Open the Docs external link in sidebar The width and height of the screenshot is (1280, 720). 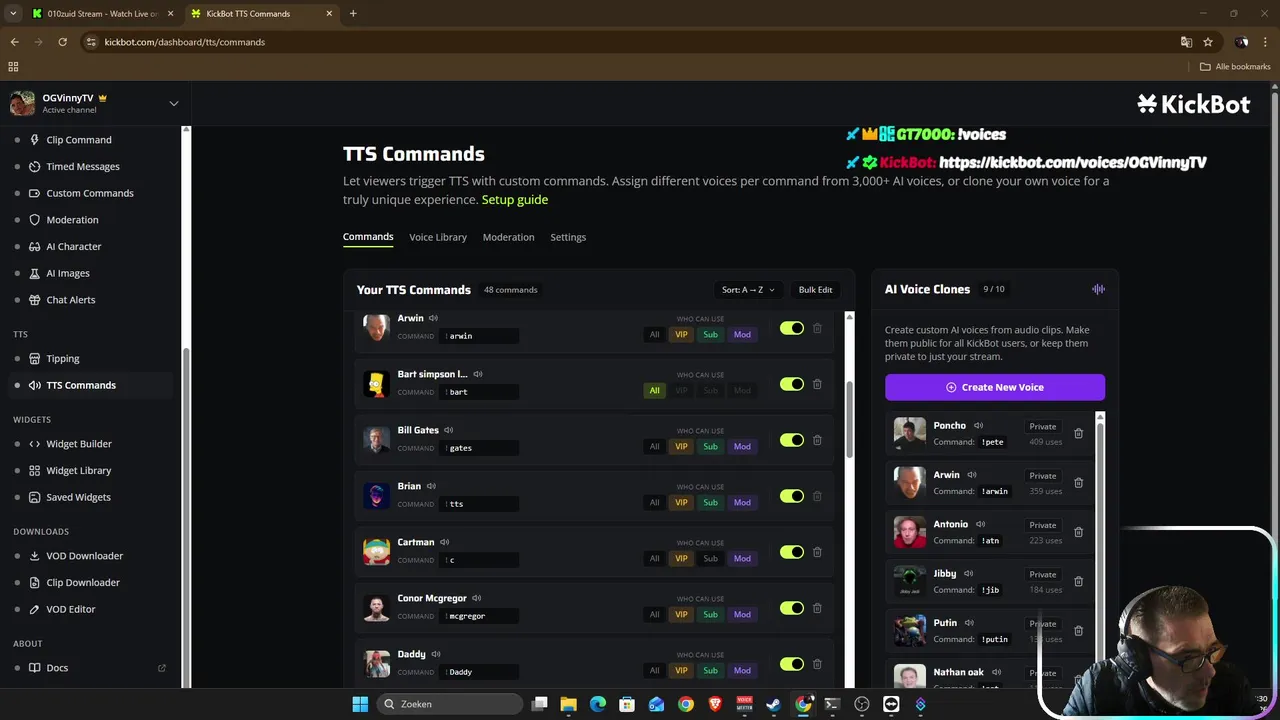[x=90, y=668]
